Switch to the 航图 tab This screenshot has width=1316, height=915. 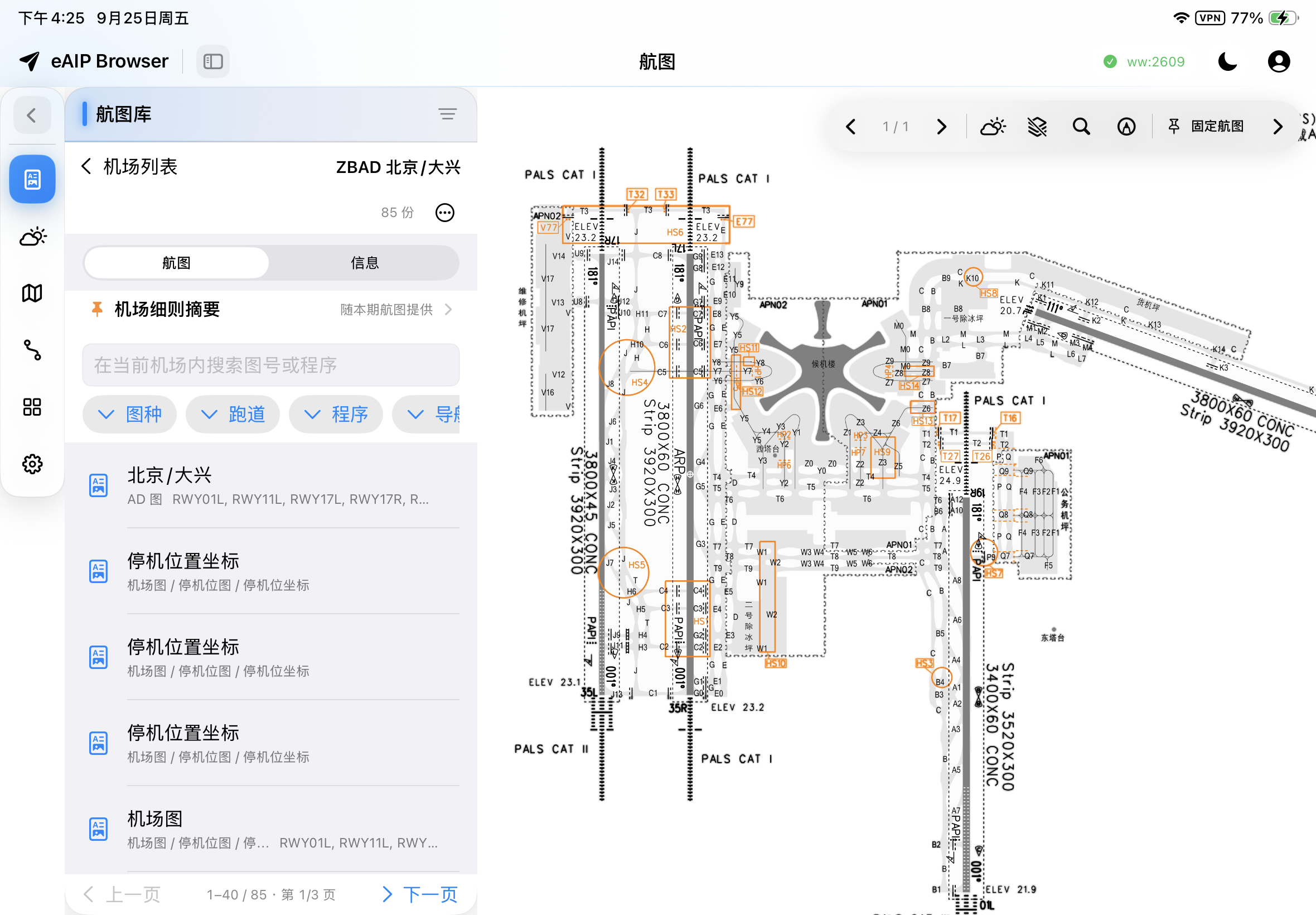tap(176, 263)
